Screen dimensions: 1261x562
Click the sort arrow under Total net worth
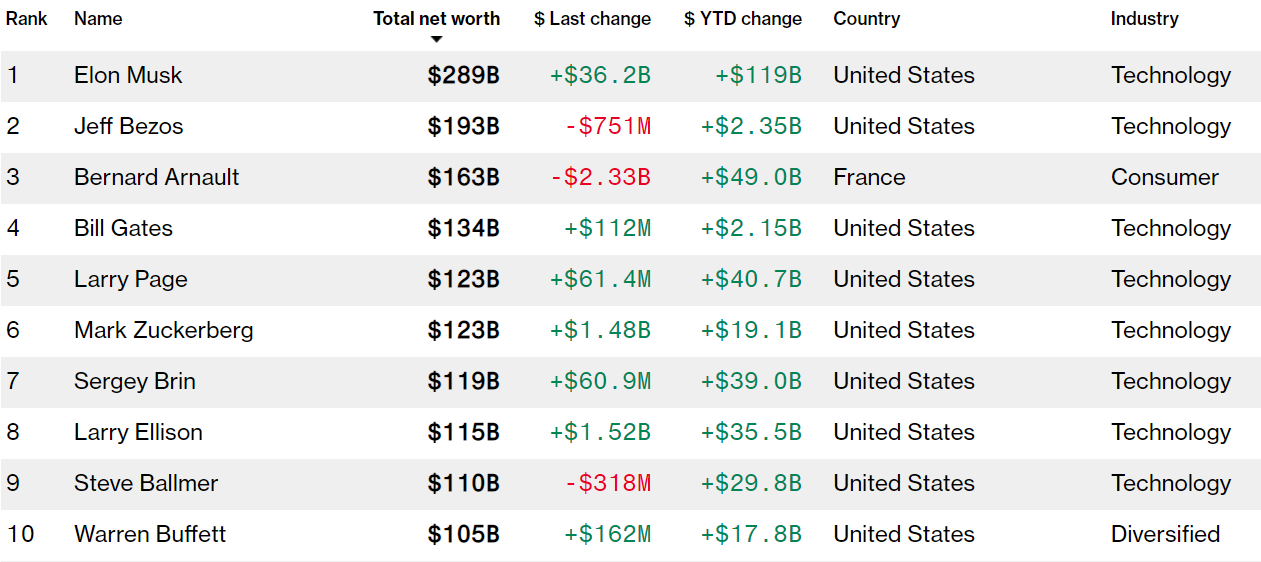(436, 40)
